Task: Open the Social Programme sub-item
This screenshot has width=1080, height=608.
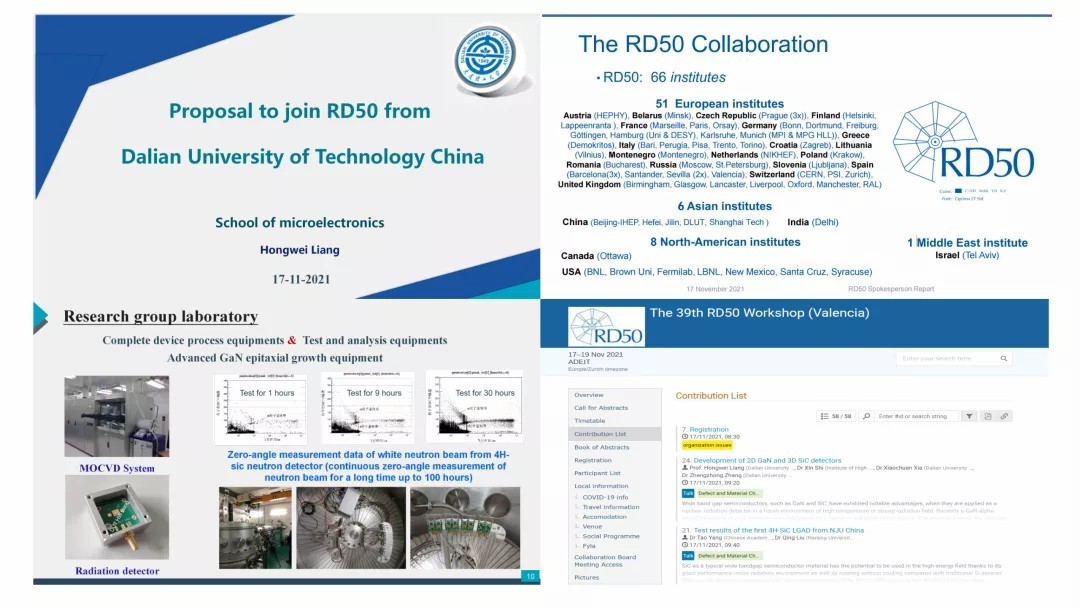Action: click(610, 536)
